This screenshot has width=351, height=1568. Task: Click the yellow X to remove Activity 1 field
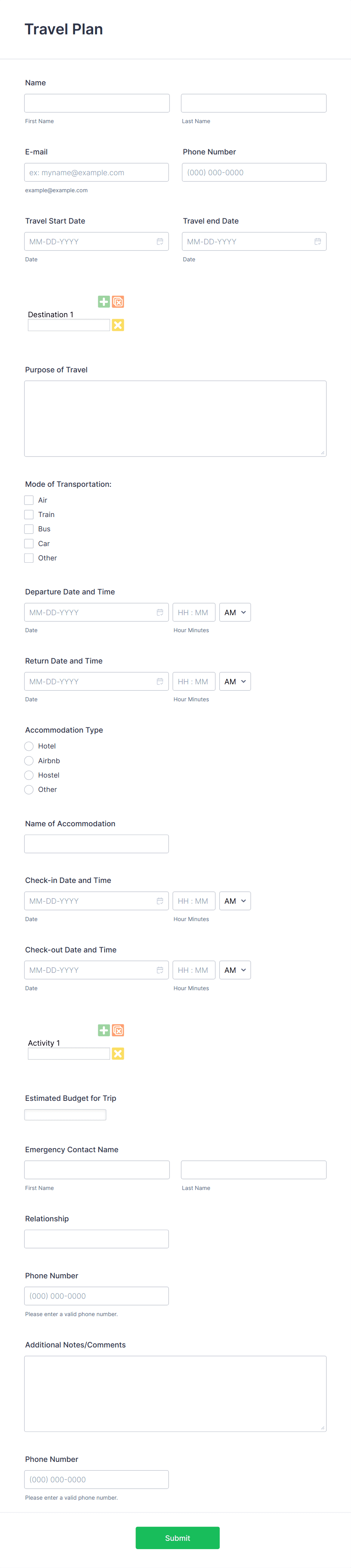118,1053
